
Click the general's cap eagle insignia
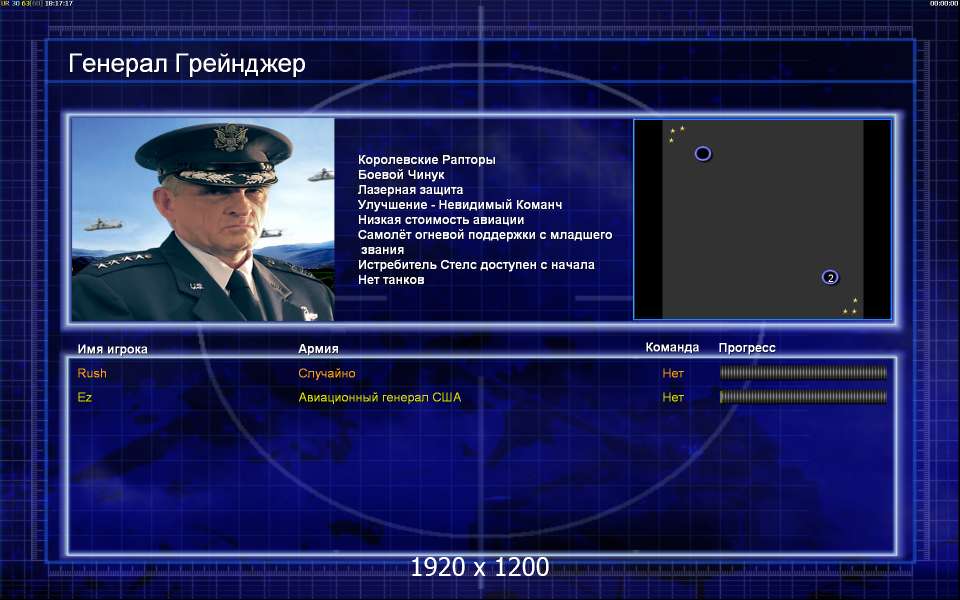[x=230, y=137]
